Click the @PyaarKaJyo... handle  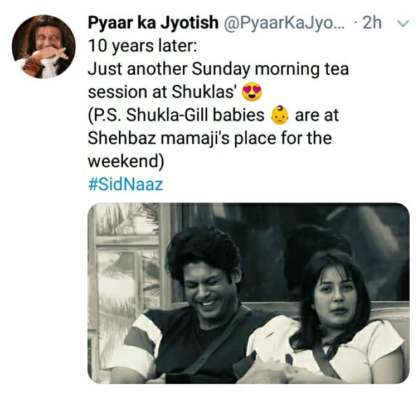pos(285,23)
